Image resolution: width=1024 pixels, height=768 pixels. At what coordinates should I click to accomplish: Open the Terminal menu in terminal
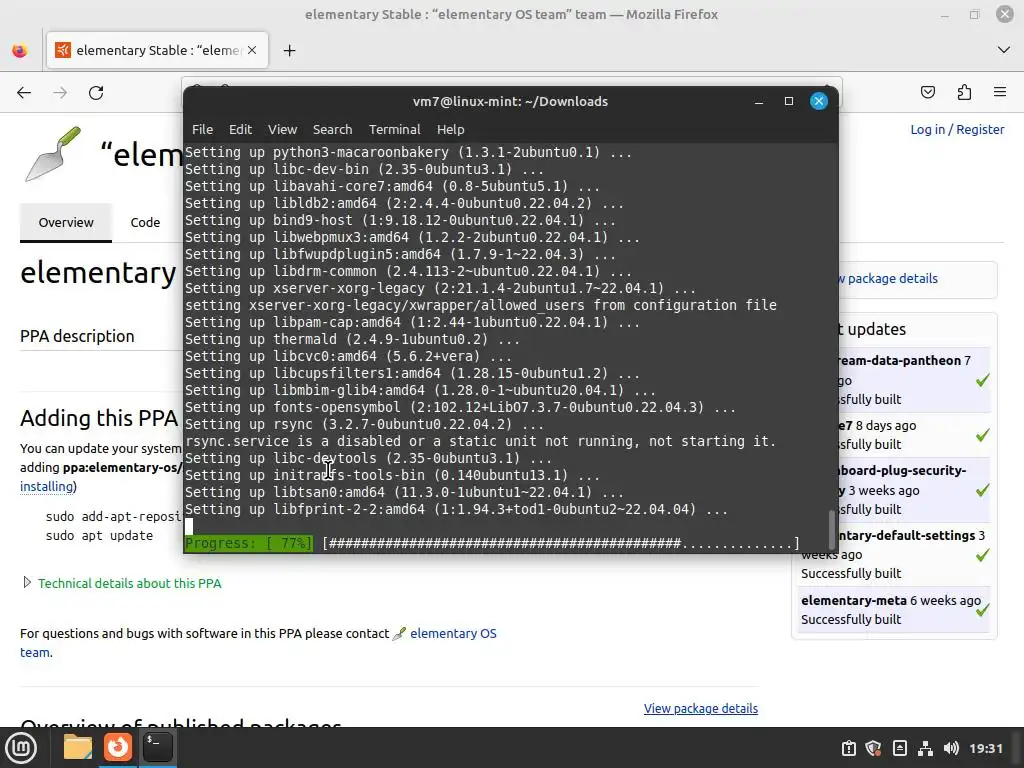click(x=394, y=129)
